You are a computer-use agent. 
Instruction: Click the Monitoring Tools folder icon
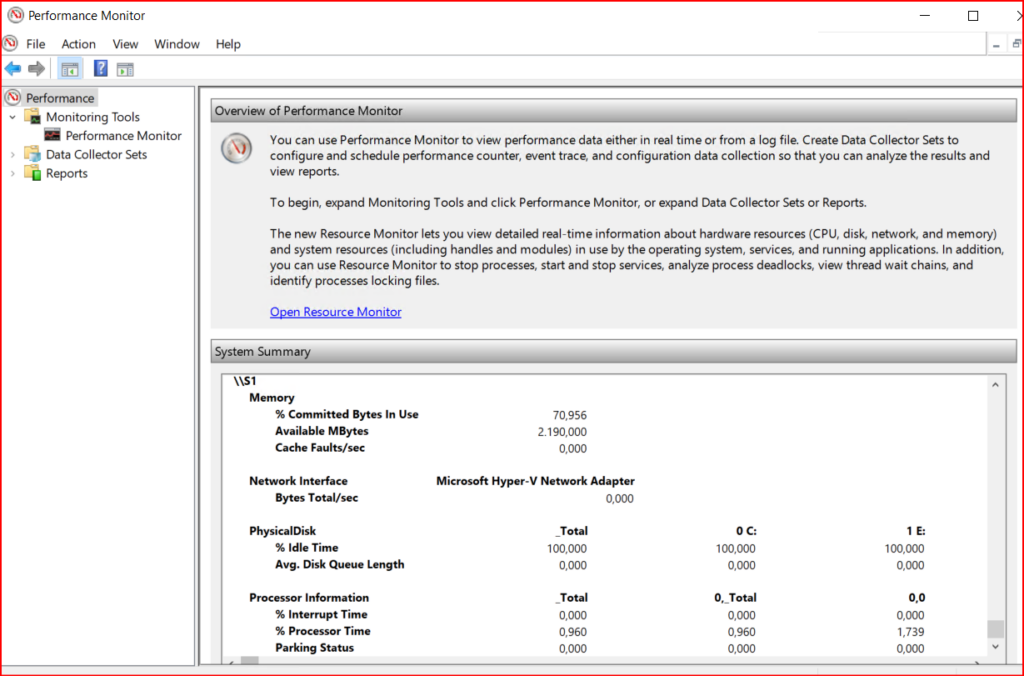(x=33, y=117)
